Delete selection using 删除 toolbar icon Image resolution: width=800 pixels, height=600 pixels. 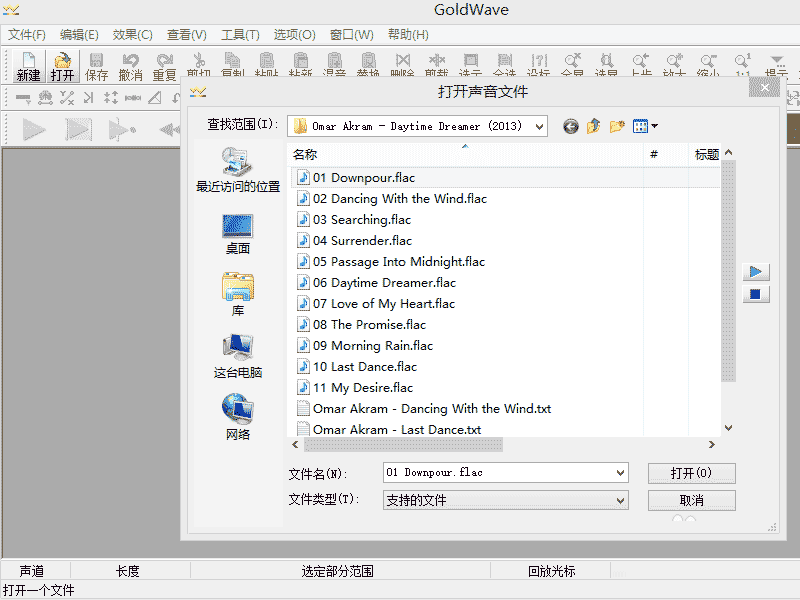pos(401,62)
